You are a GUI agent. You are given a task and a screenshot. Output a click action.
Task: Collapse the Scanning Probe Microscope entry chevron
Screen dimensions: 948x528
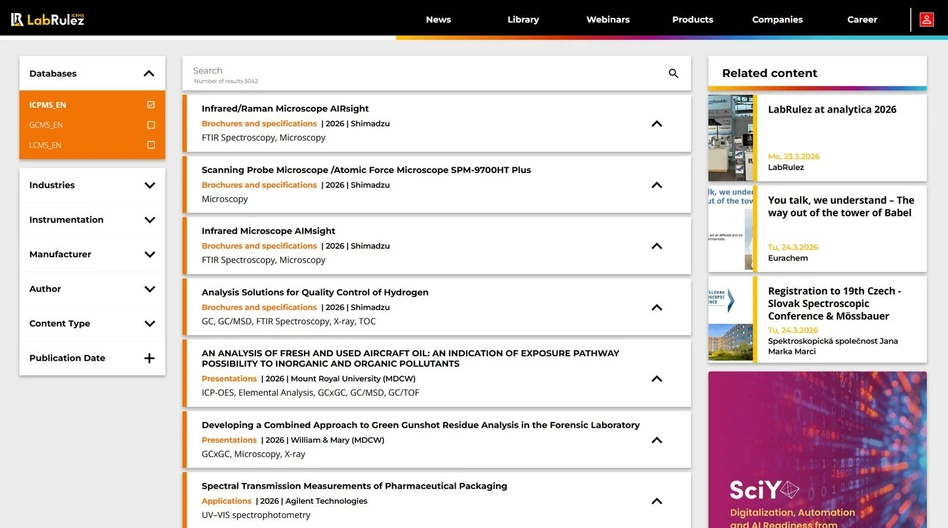click(656, 185)
